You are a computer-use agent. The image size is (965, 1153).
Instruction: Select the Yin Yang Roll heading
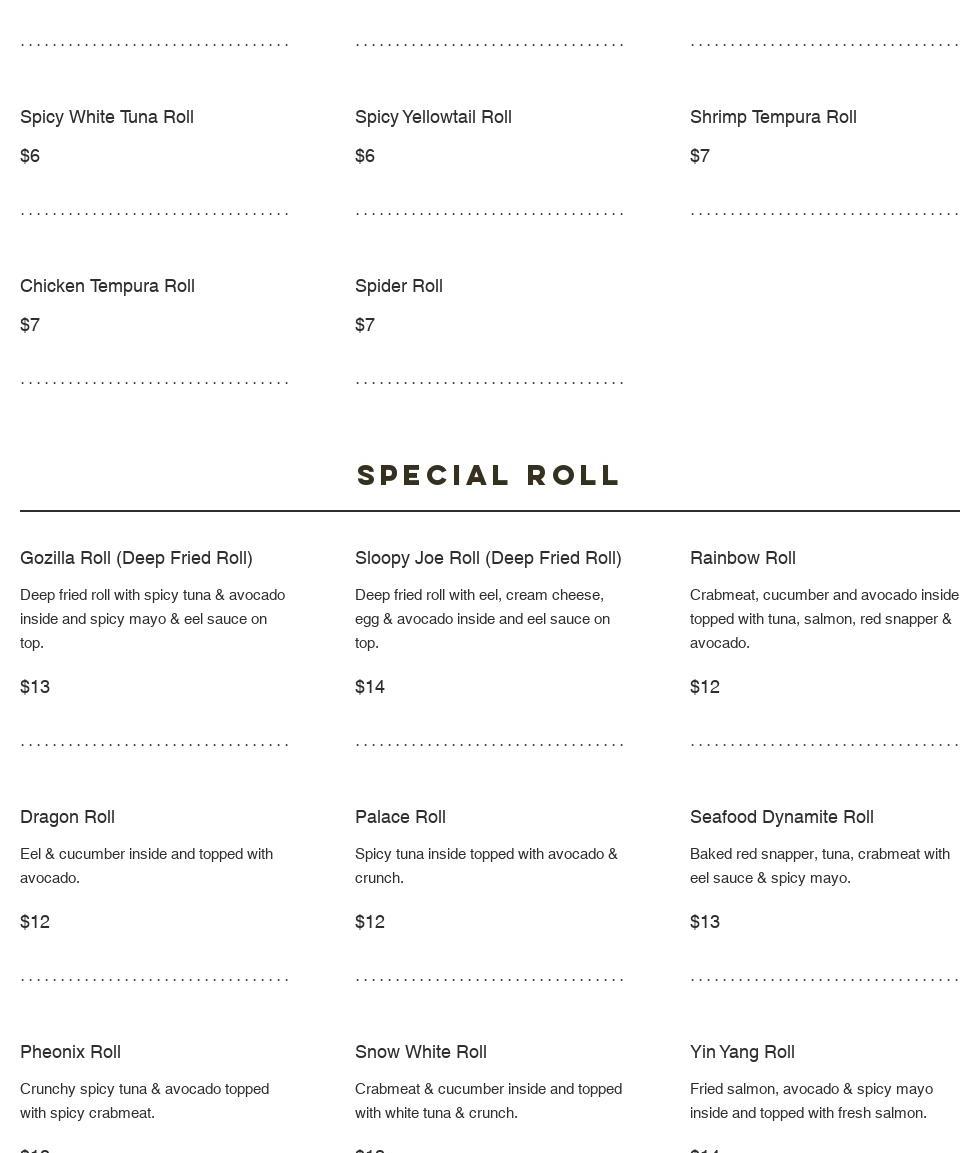pos(742,1052)
